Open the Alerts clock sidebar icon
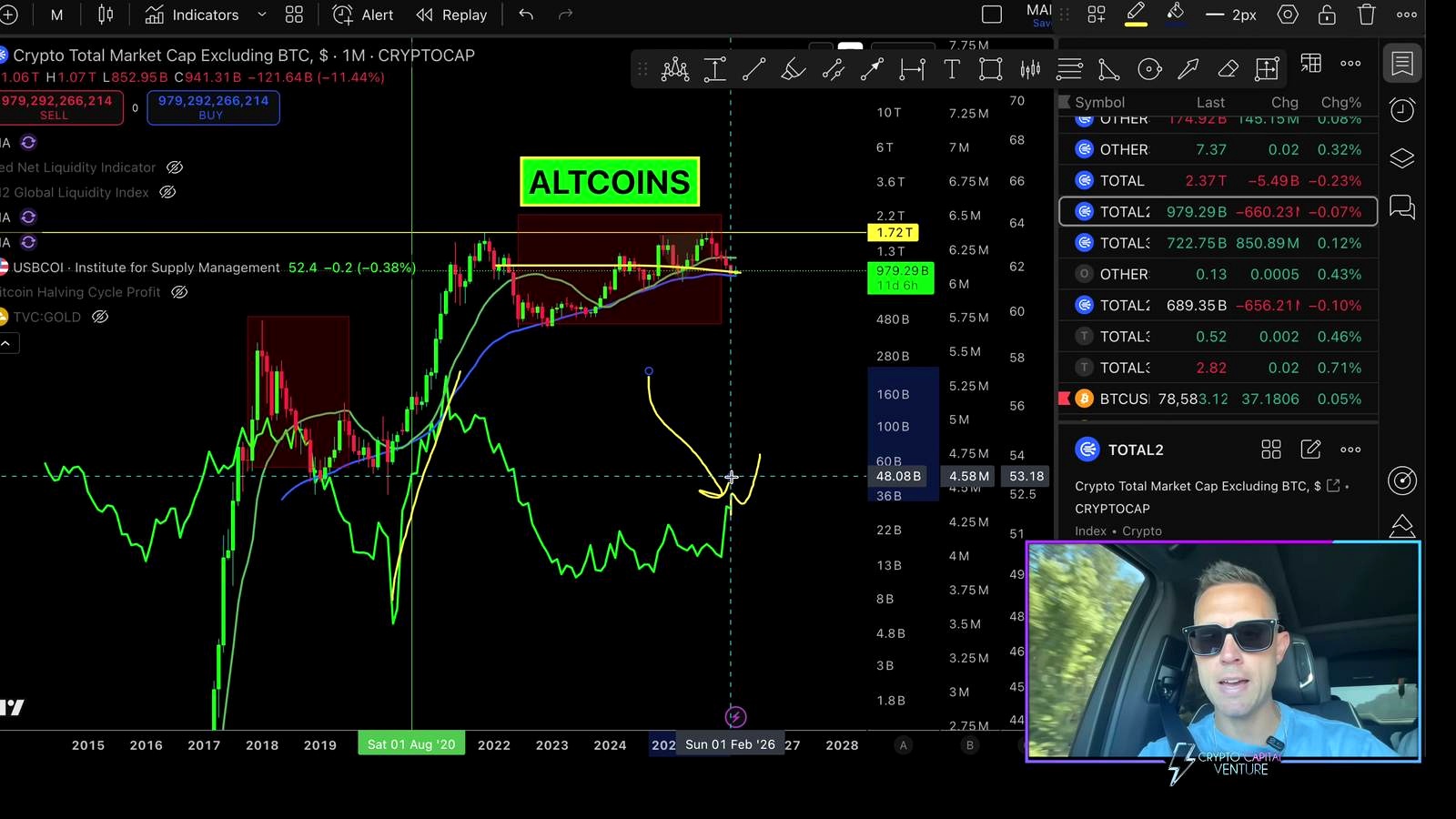 click(x=1402, y=110)
